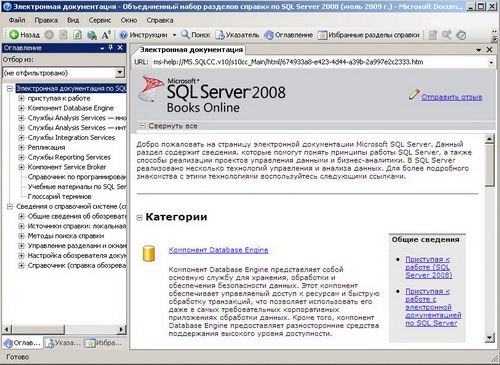Click the grayed search-results icon in toolbar

[x=447, y=35]
